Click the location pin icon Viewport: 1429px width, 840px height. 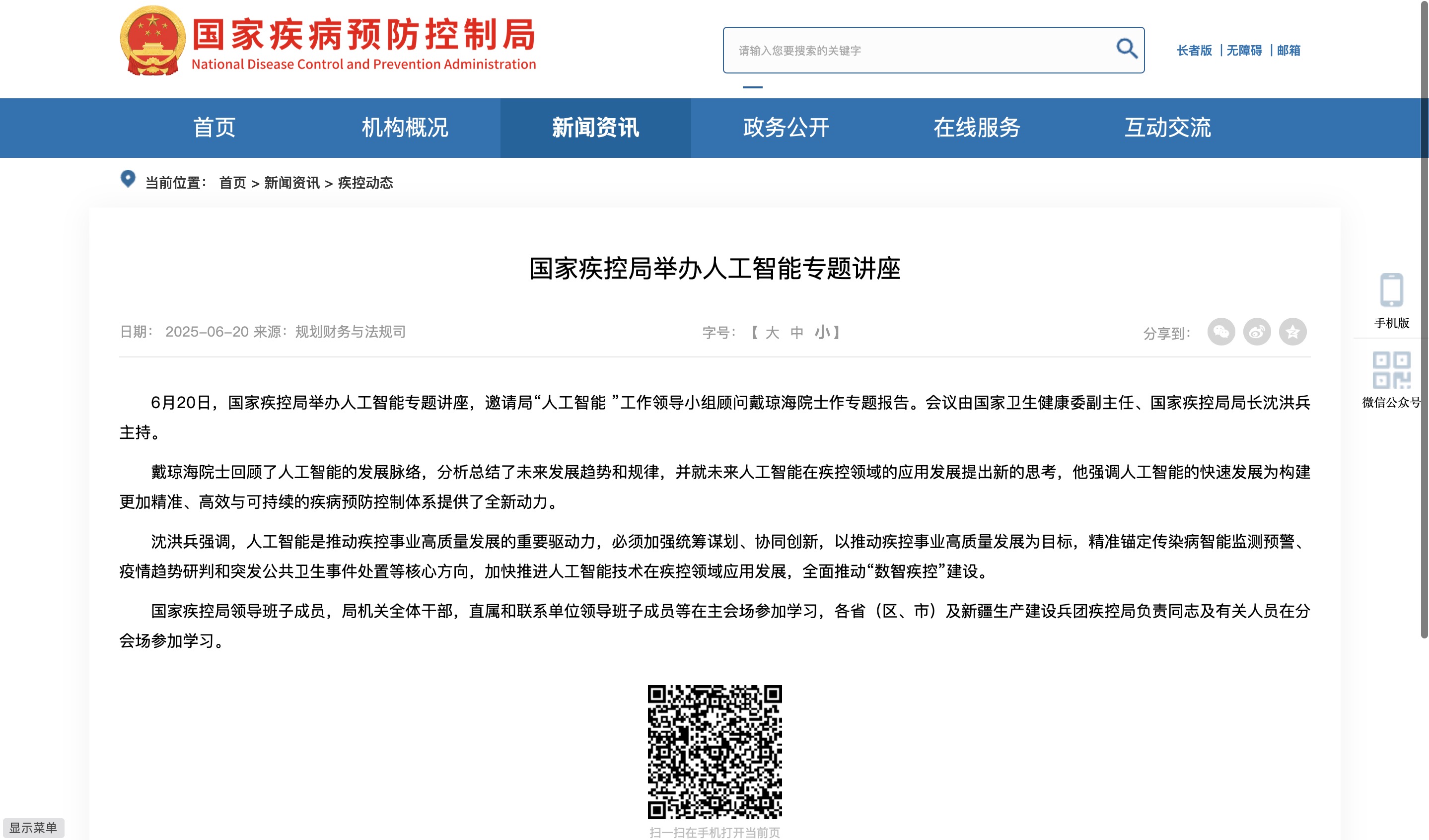128,179
